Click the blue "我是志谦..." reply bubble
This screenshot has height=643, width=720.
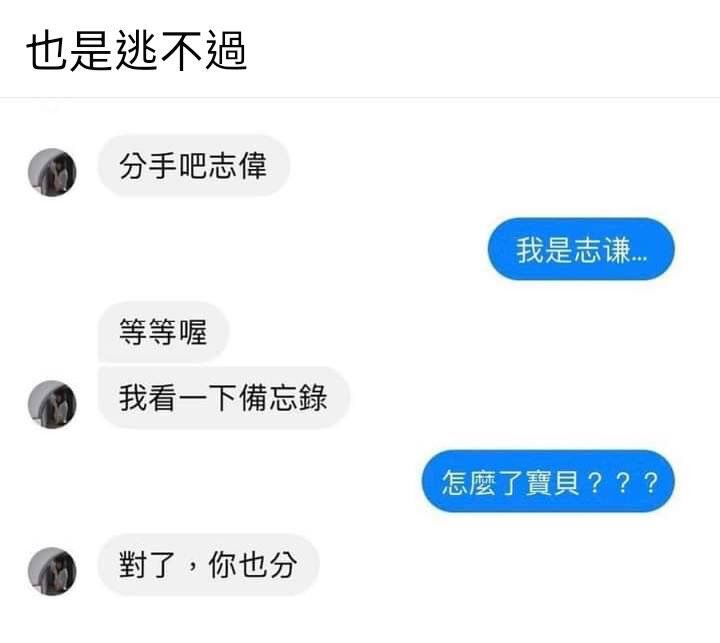(581, 249)
